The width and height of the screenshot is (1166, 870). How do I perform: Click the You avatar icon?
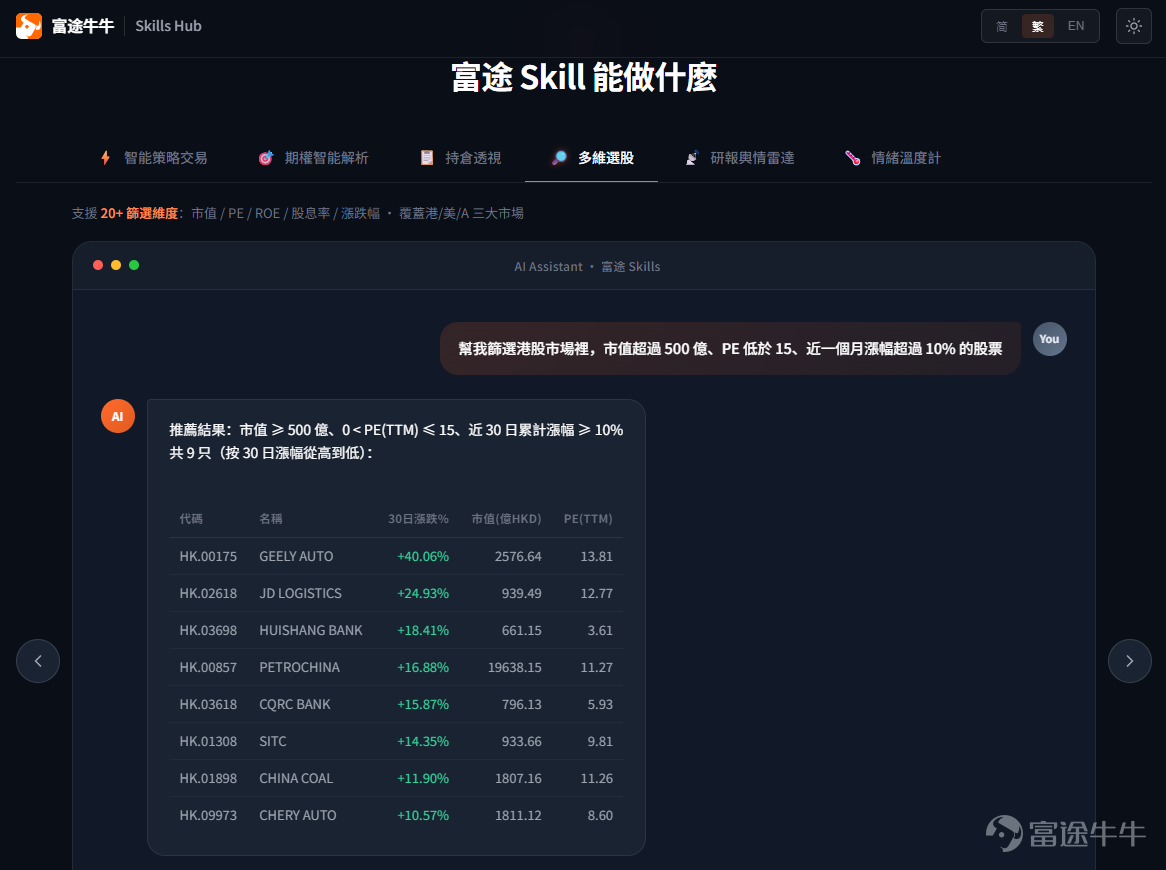[1049, 339]
